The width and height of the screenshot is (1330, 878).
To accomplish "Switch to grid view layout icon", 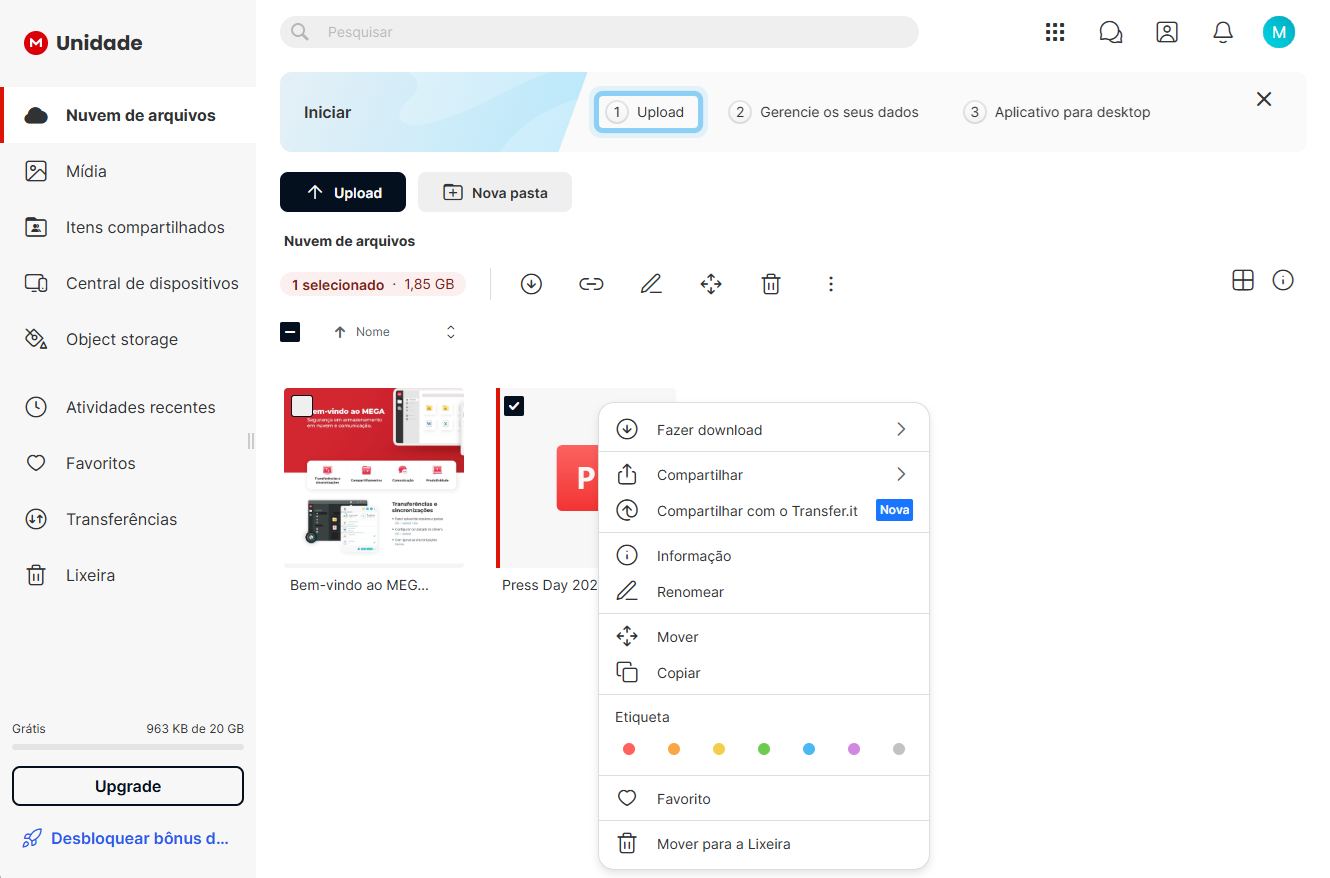I will point(1242,281).
